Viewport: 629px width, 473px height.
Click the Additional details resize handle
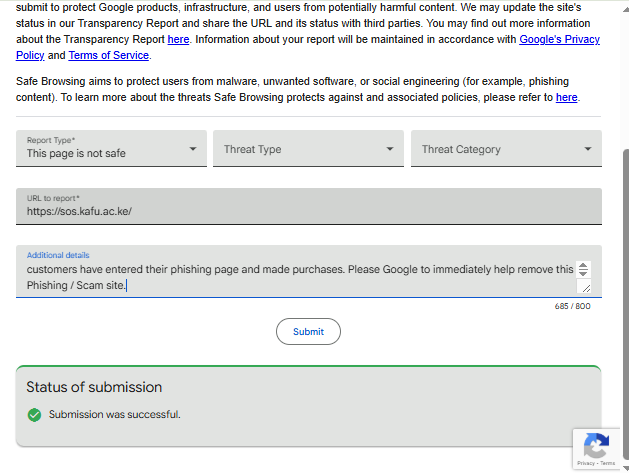click(585, 287)
